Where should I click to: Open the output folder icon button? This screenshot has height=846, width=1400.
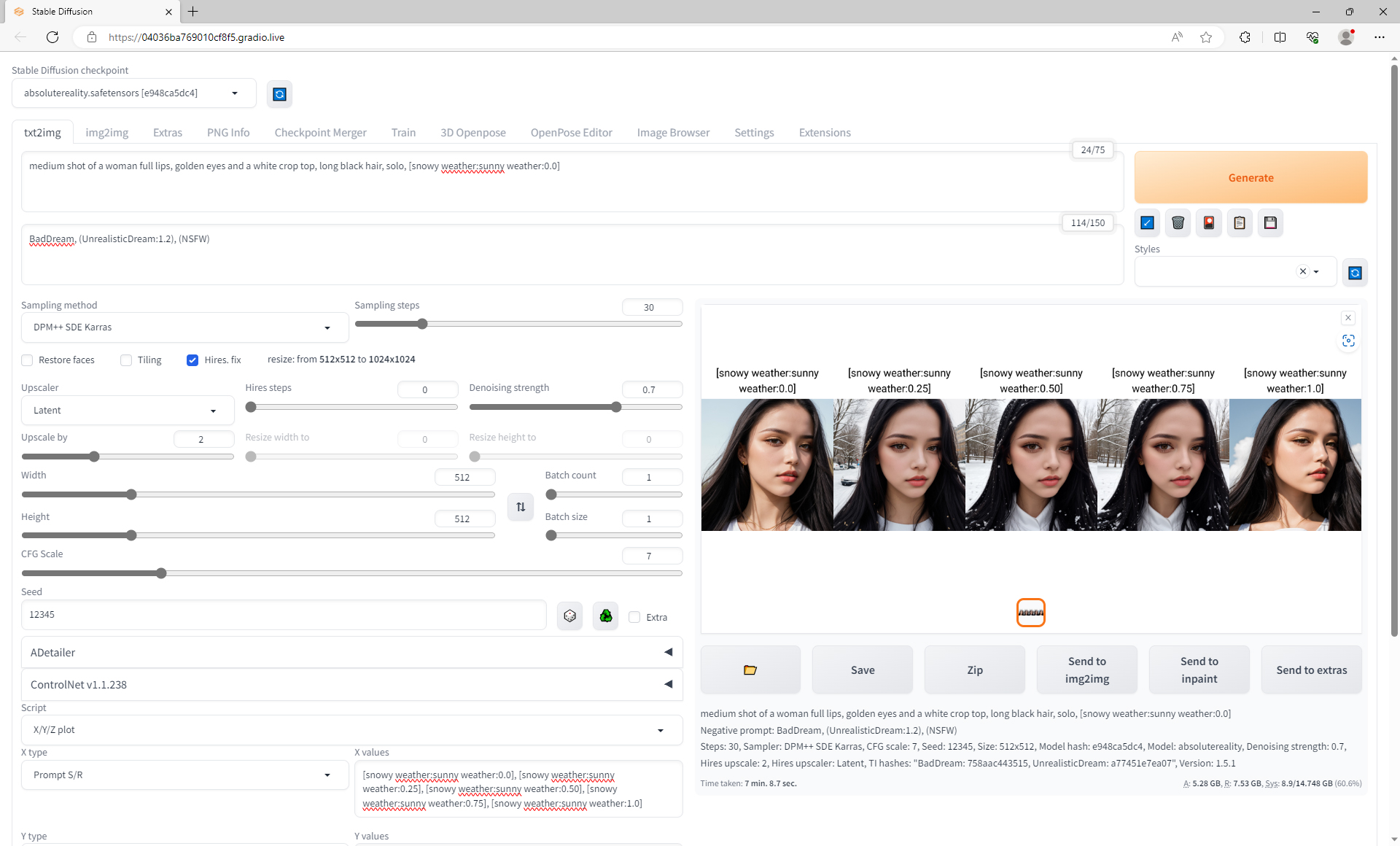pyautogui.click(x=750, y=670)
